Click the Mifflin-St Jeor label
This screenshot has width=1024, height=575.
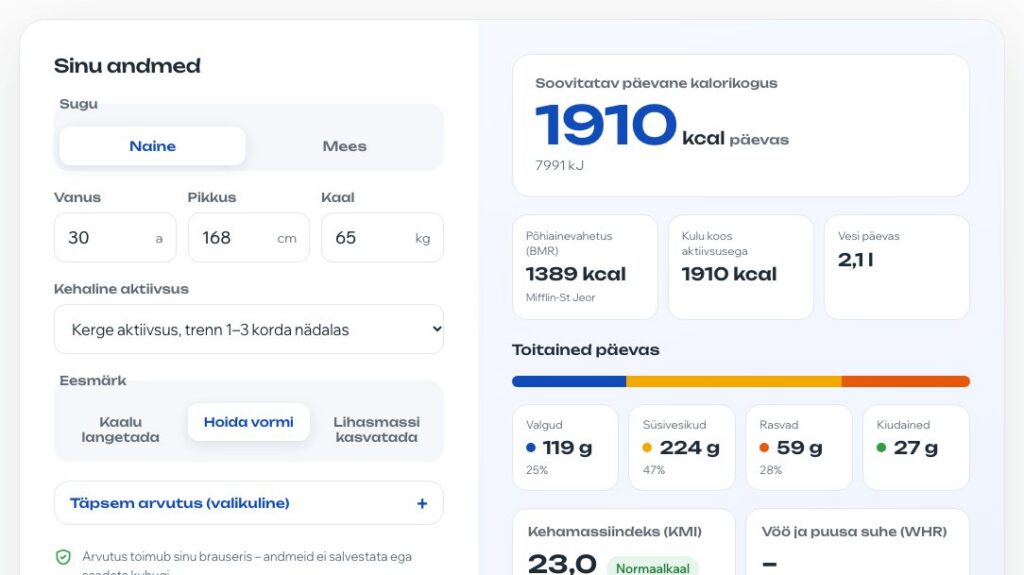560,297
